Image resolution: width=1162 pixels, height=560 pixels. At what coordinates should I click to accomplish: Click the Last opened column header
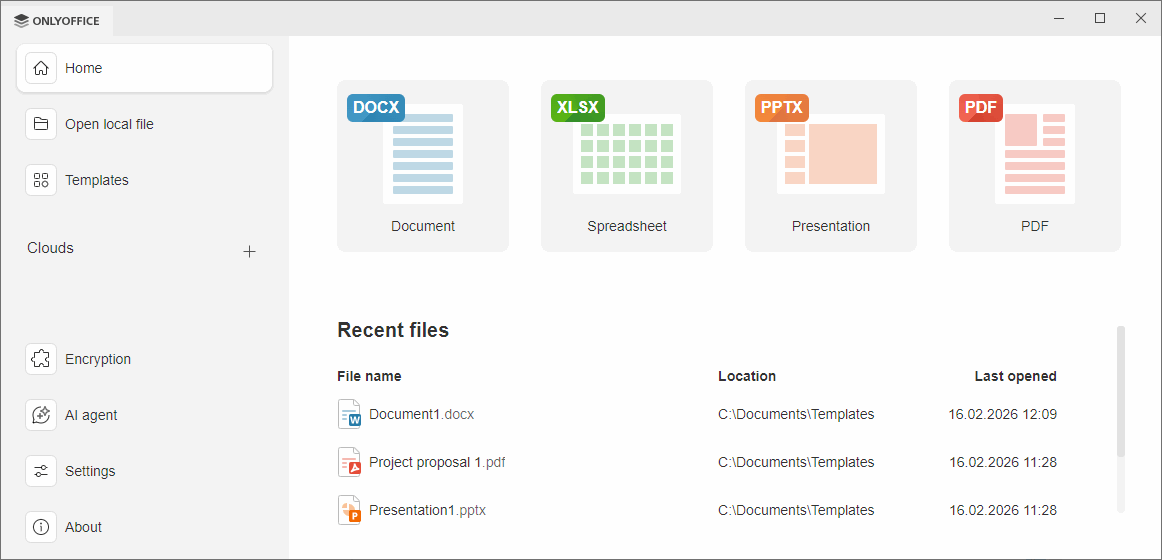(1015, 376)
